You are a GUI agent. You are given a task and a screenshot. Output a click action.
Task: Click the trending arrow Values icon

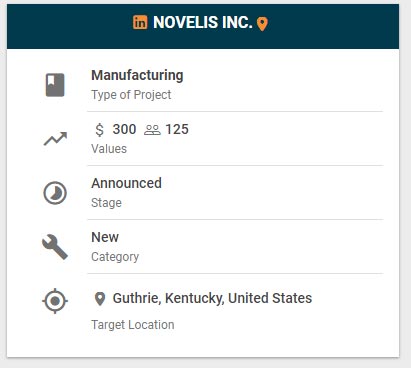55,139
